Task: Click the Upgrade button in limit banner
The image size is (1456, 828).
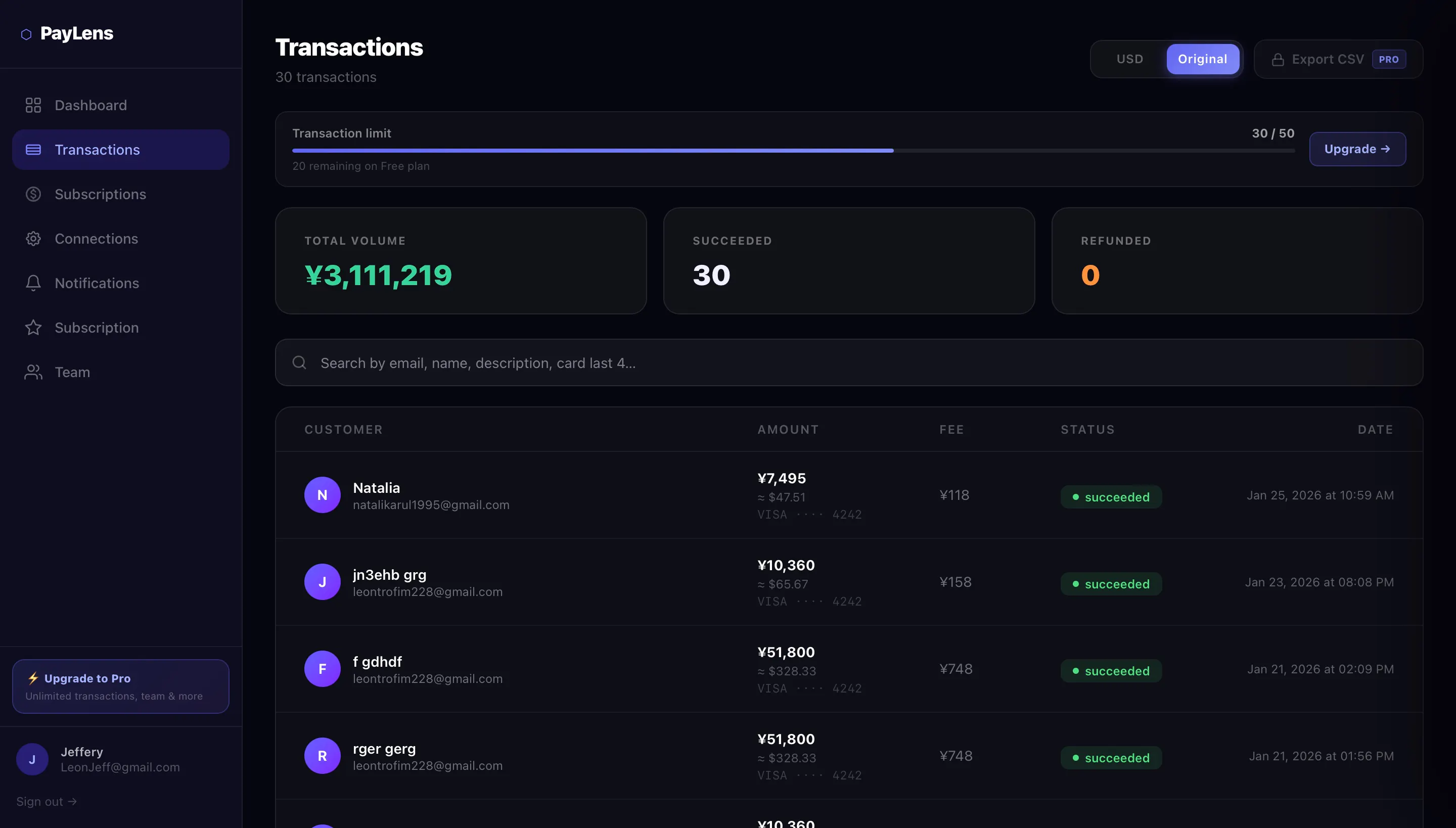Action: tap(1357, 149)
